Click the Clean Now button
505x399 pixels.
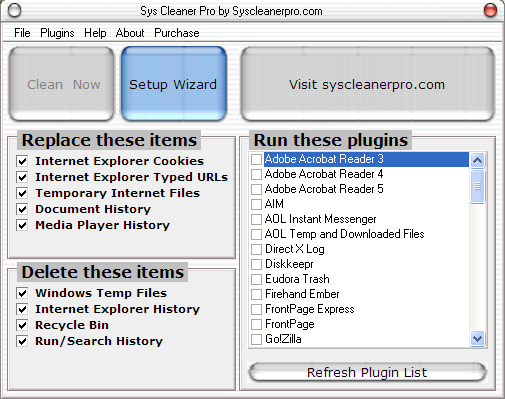[x=62, y=84]
